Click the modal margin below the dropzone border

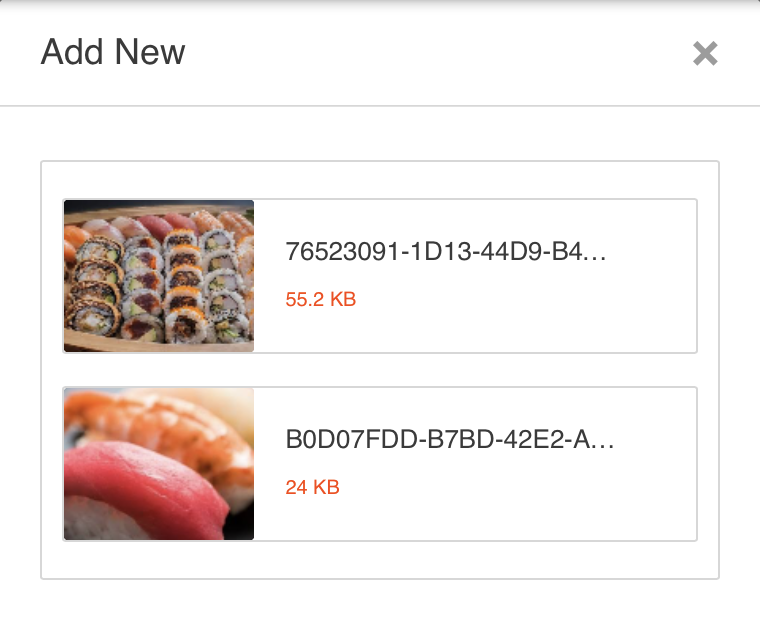(x=380, y=602)
